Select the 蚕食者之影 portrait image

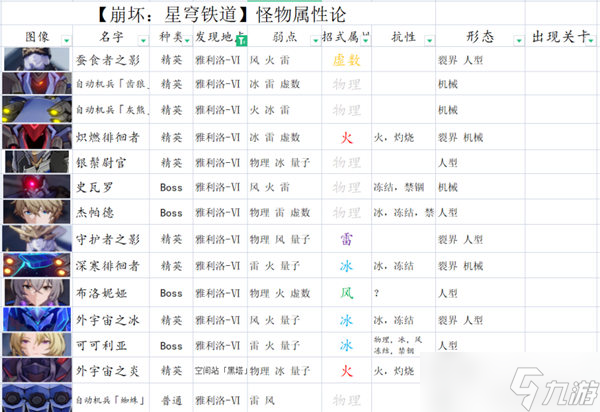37,59
